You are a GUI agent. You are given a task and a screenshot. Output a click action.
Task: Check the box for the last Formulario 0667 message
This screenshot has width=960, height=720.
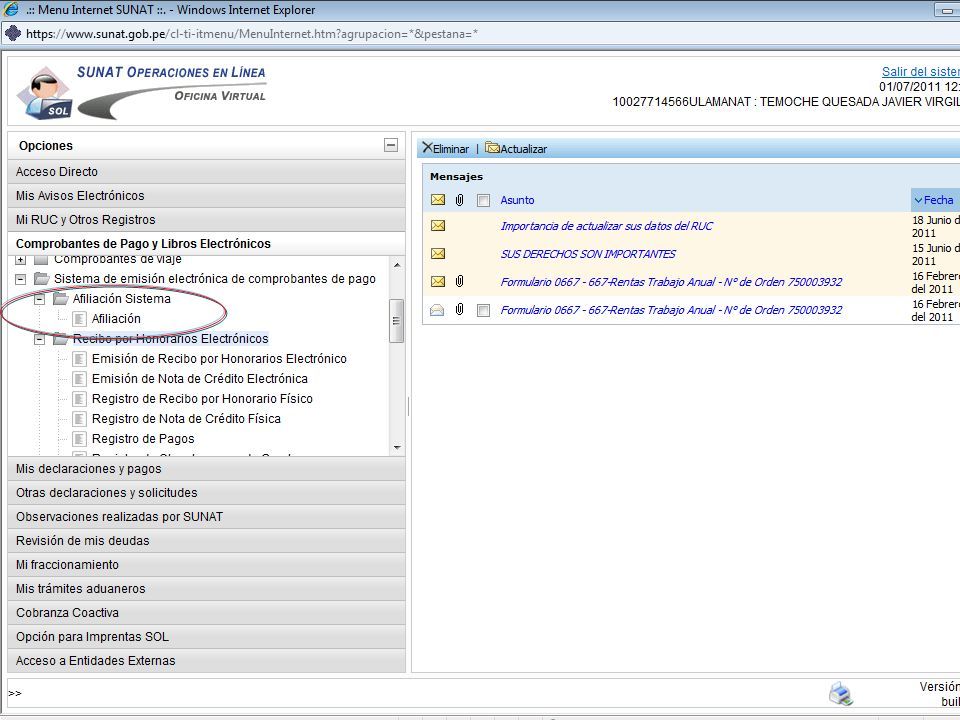(x=484, y=310)
